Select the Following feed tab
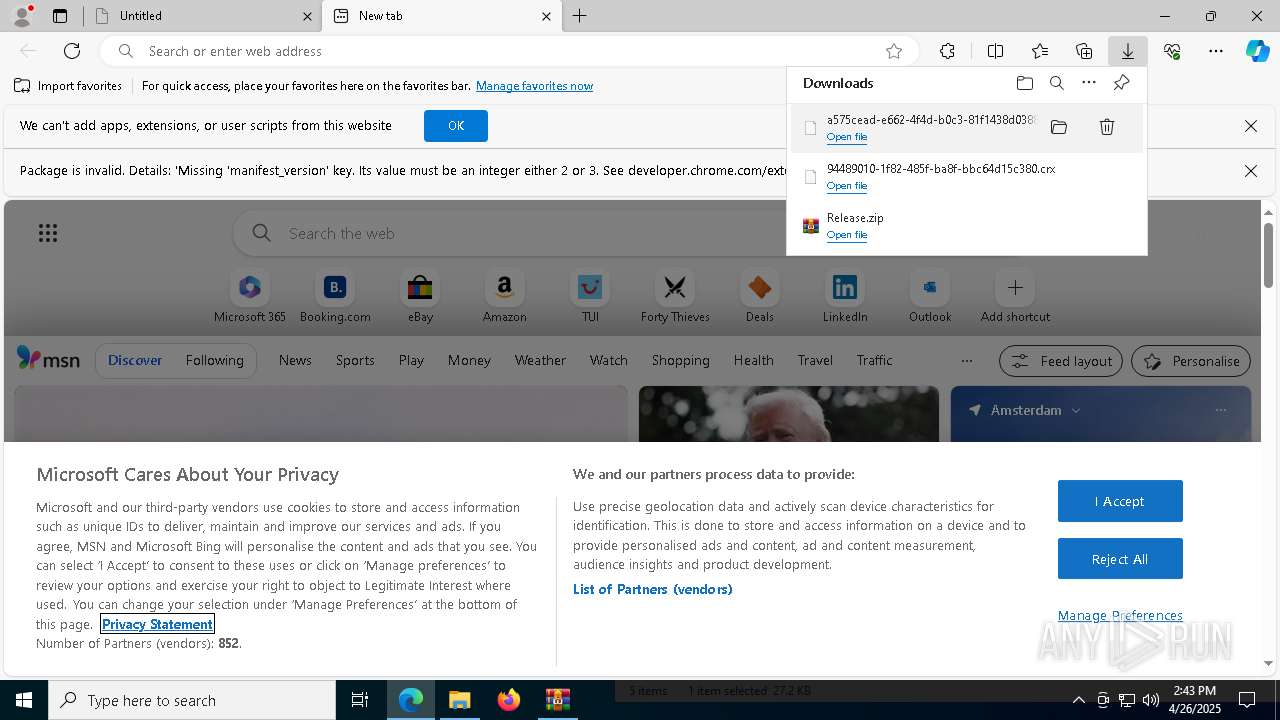This screenshot has height=720, width=1280. (214, 361)
